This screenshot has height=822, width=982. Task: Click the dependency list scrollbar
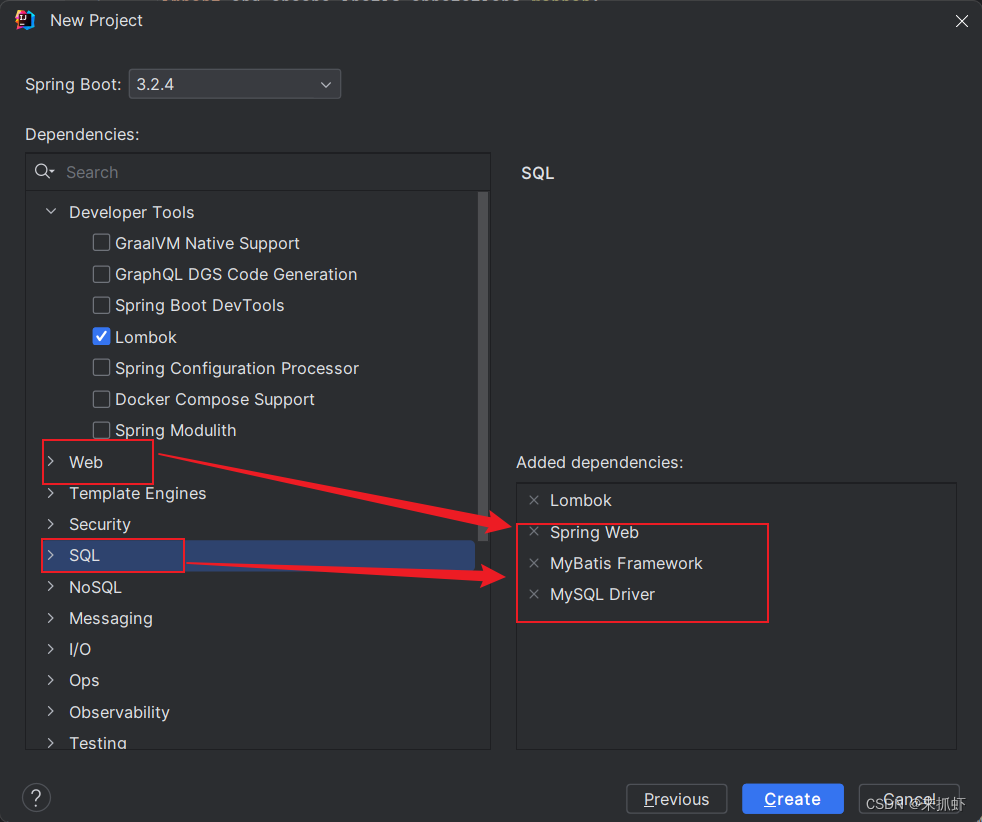click(x=482, y=366)
